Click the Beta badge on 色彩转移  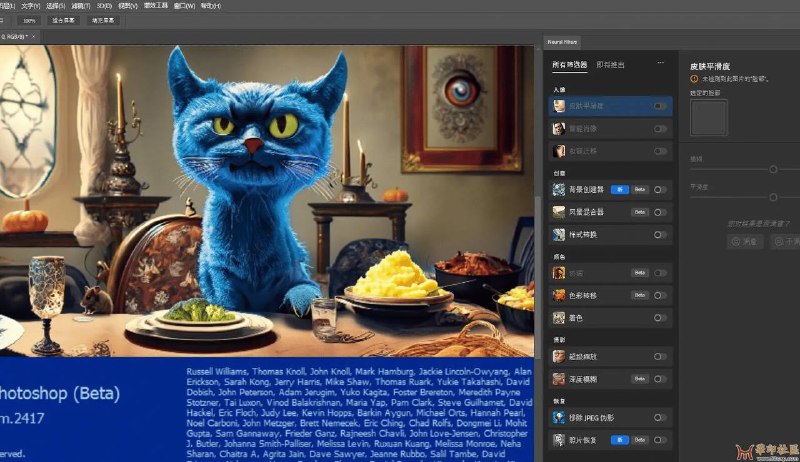click(x=640, y=295)
